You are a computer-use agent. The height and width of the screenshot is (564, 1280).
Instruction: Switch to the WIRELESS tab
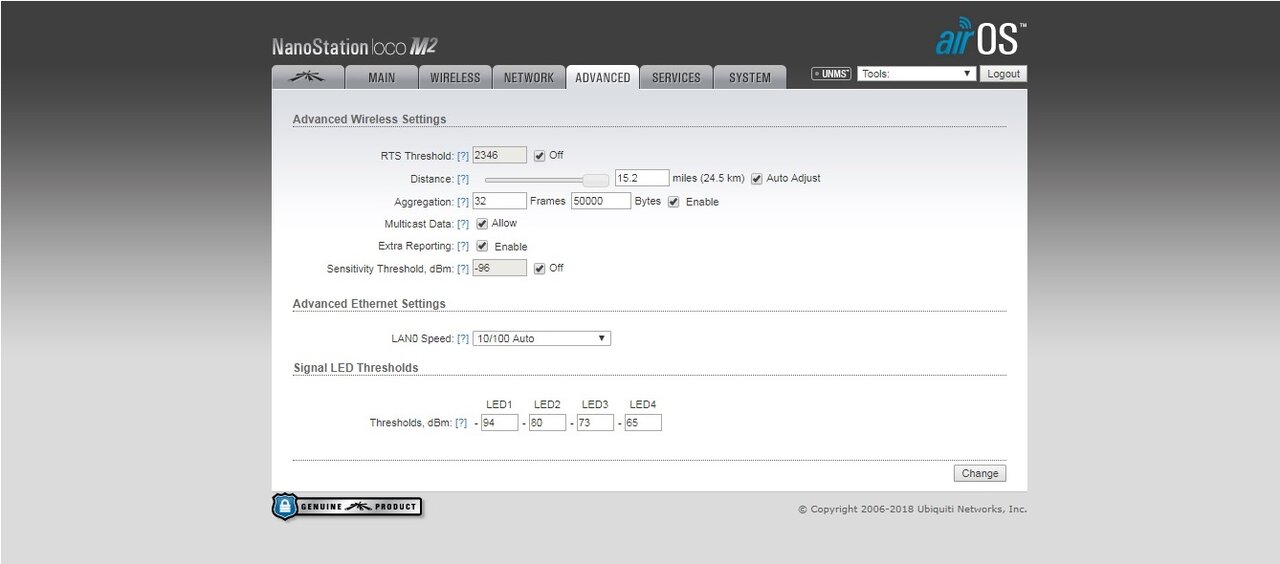click(455, 77)
